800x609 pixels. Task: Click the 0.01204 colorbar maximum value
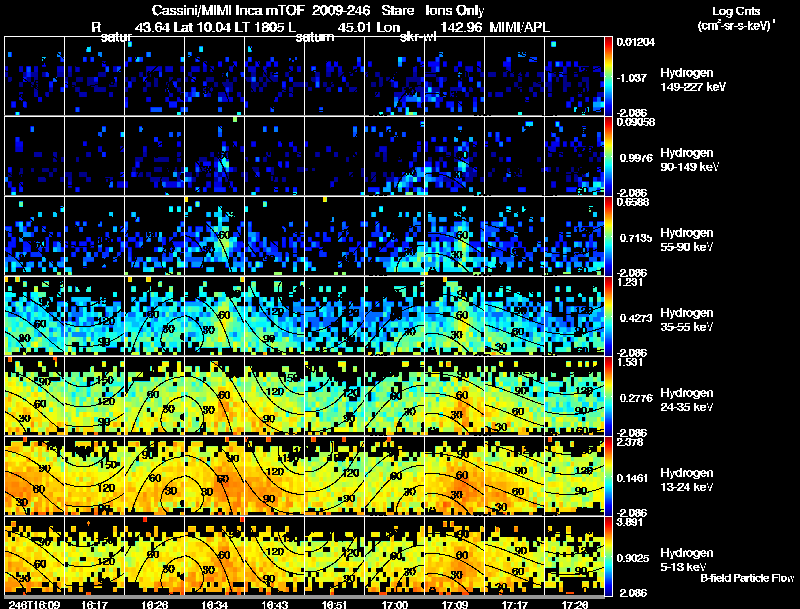tap(635, 42)
